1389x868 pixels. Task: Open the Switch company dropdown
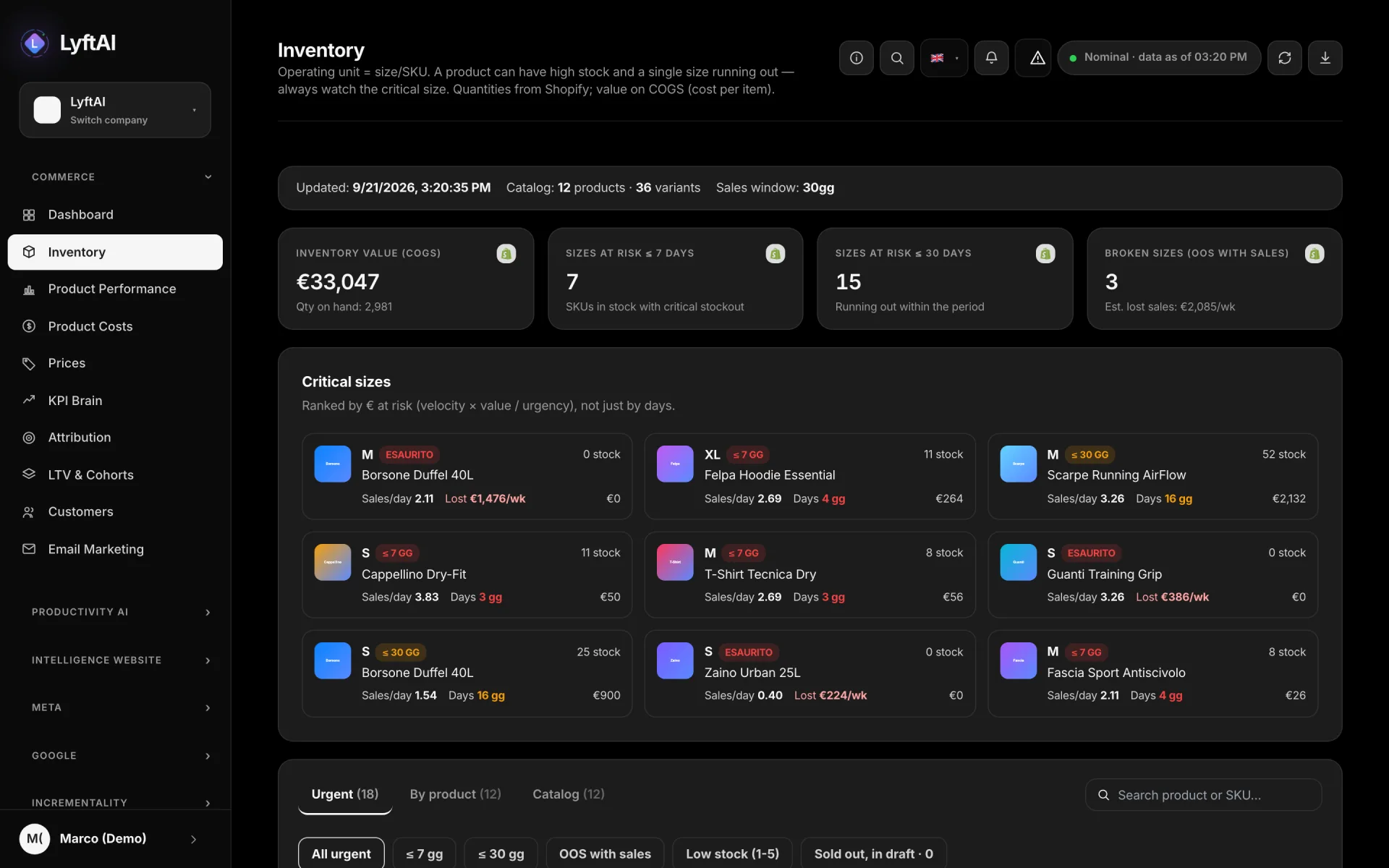(x=115, y=110)
